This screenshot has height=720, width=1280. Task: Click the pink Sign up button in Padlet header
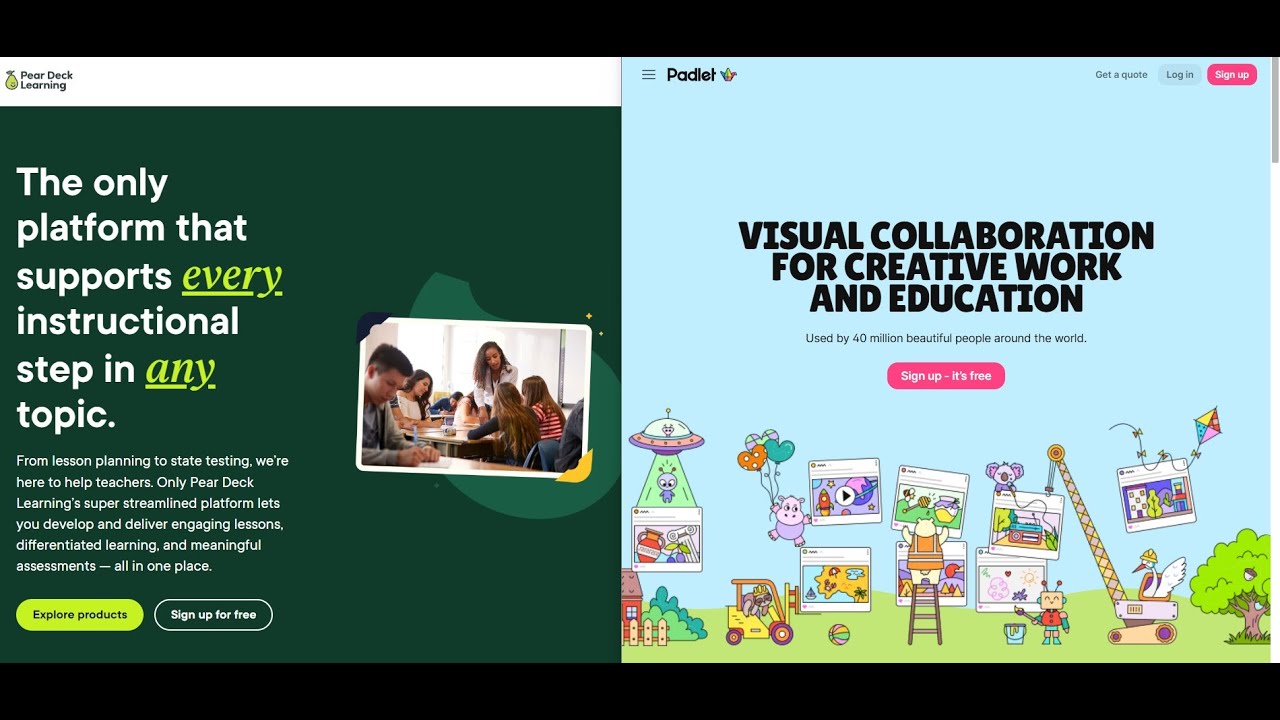1232,75
